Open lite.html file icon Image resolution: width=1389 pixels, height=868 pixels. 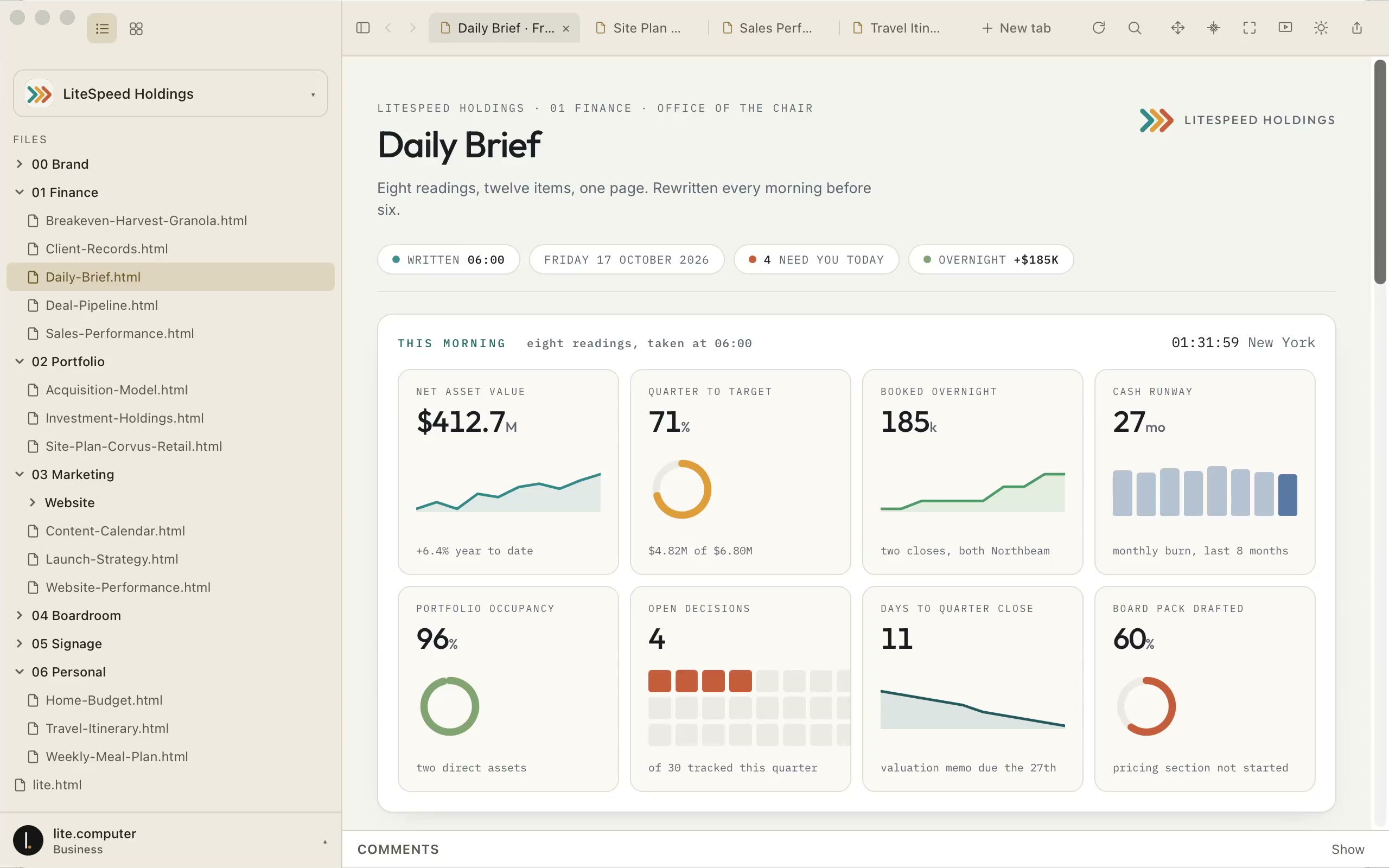(x=20, y=785)
